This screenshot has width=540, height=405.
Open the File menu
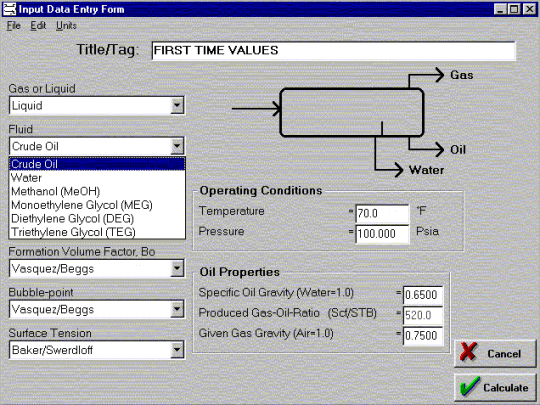(14, 26)
